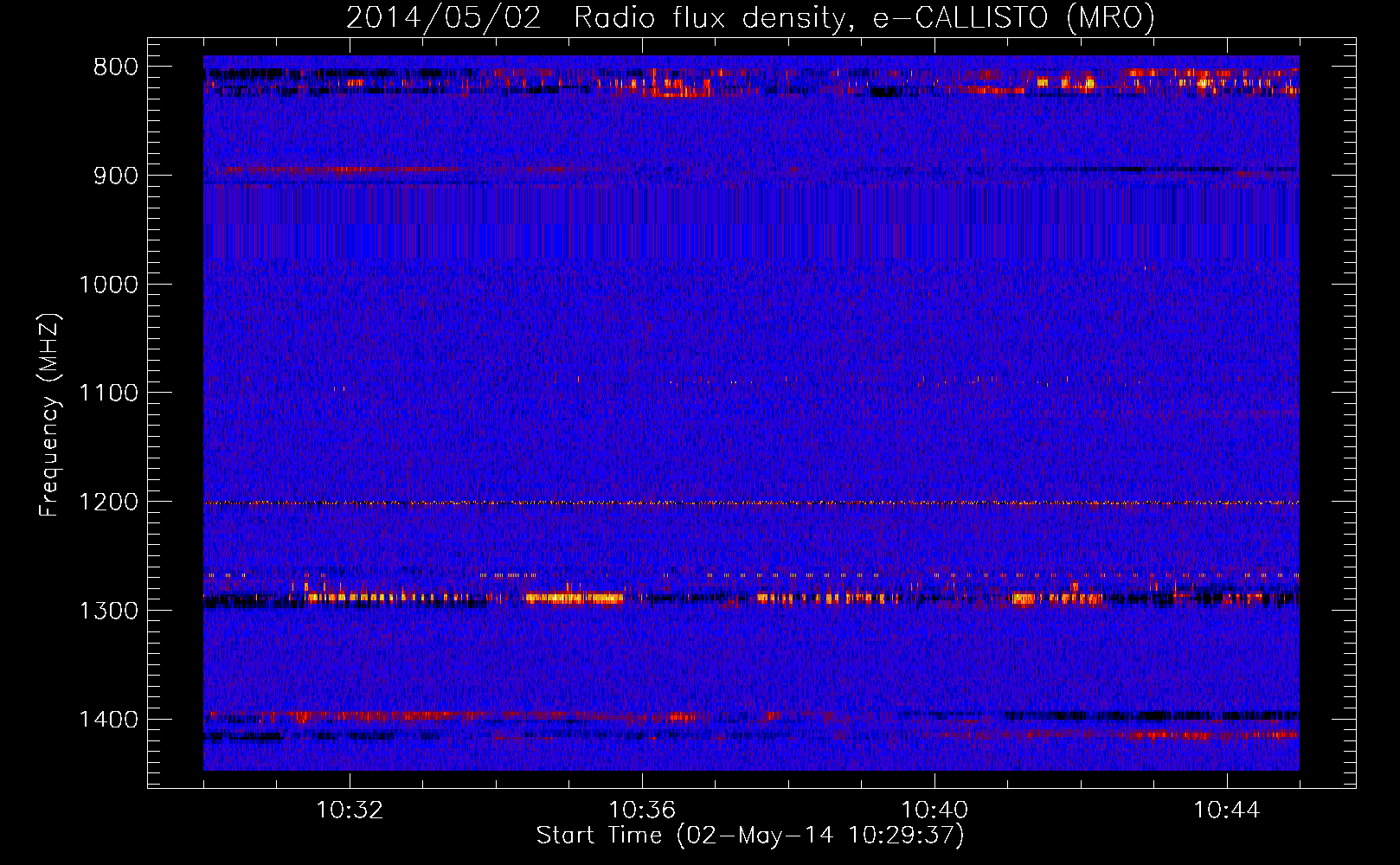Select the 1400 frequency axis label

[108, 720]
